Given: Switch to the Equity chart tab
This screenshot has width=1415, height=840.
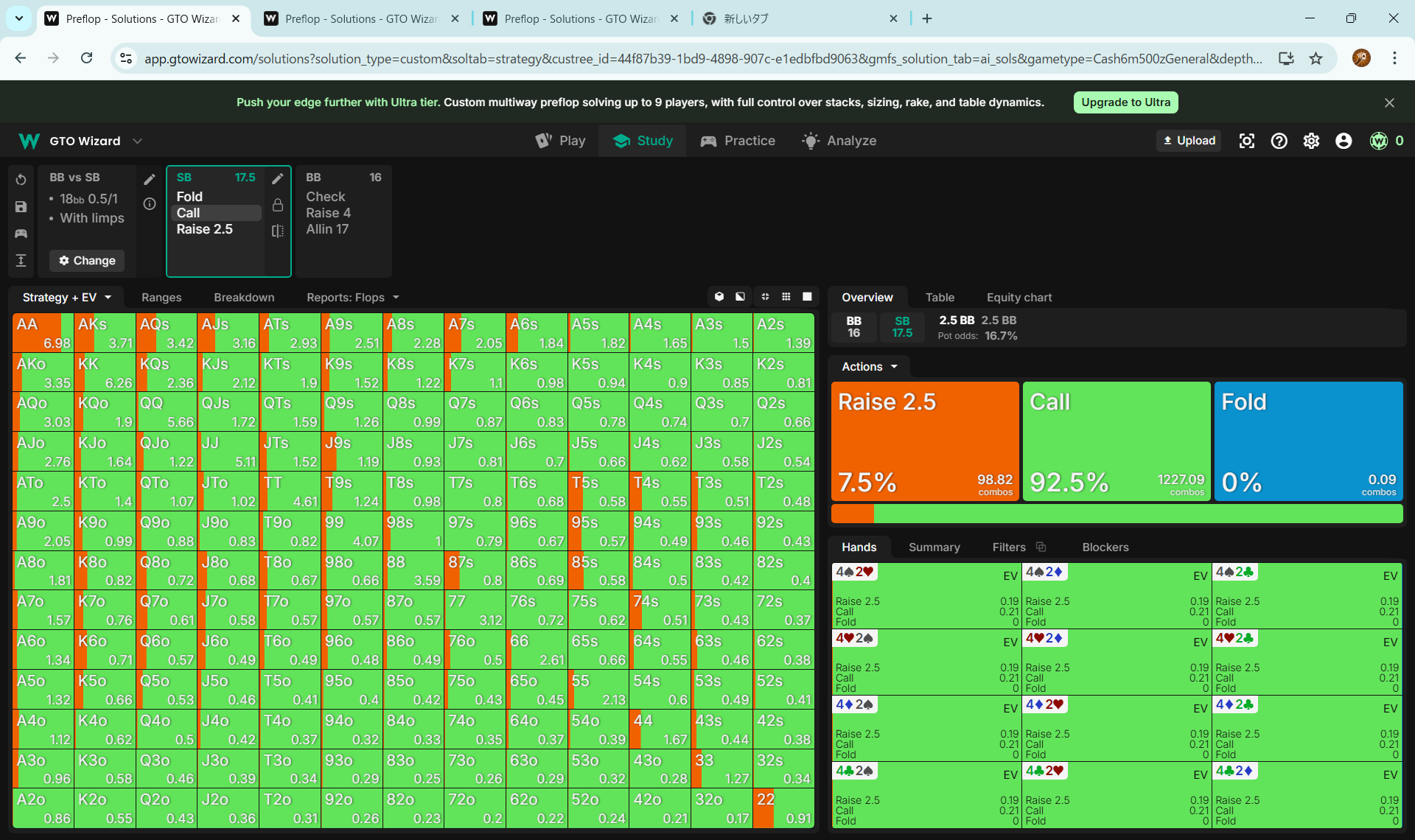Looking at the screenshot, I should click(x=1019, y=297).
